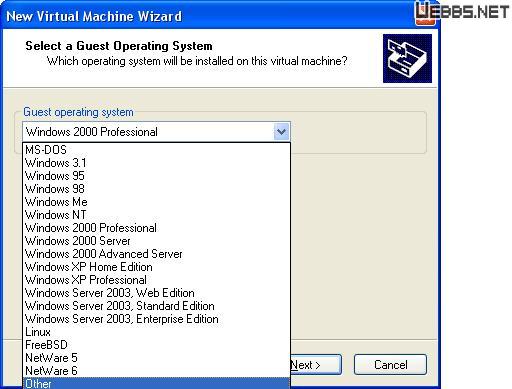
Task: Pick Windows XP Professional
Action: [157, 280]
